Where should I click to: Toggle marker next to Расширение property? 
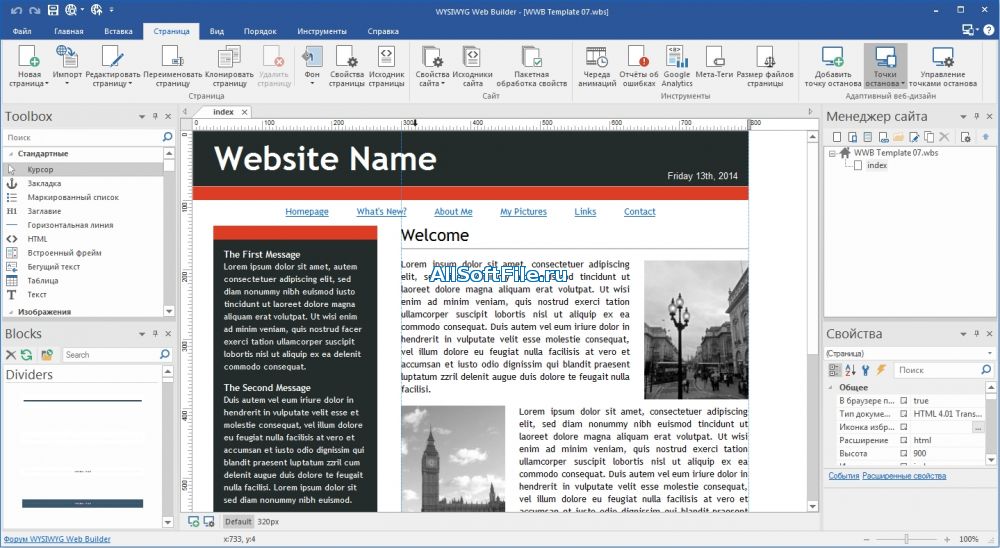click(904, 440)
